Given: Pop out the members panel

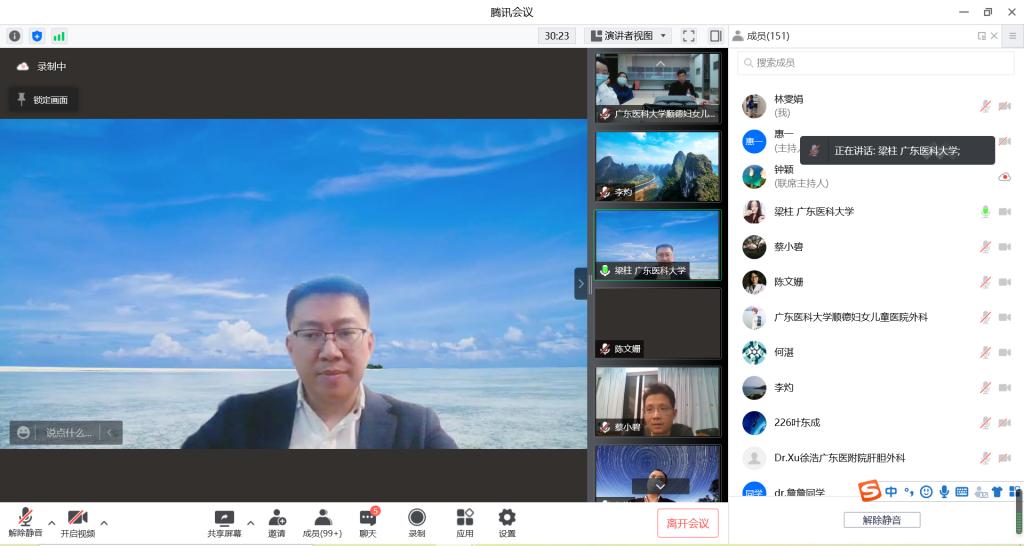Looking at the screenshot, I should [x=981, y=36].
